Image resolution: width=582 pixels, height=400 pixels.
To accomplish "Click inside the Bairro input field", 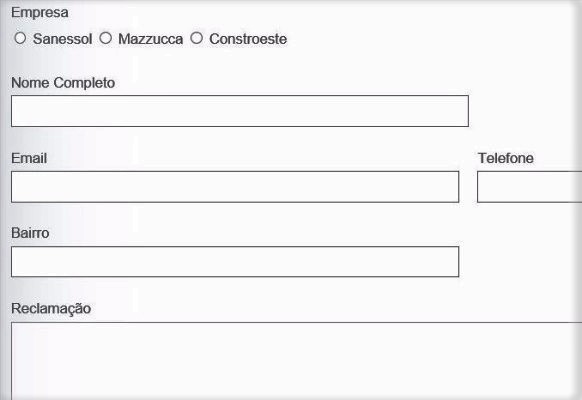I will click(x=235, y=262).
